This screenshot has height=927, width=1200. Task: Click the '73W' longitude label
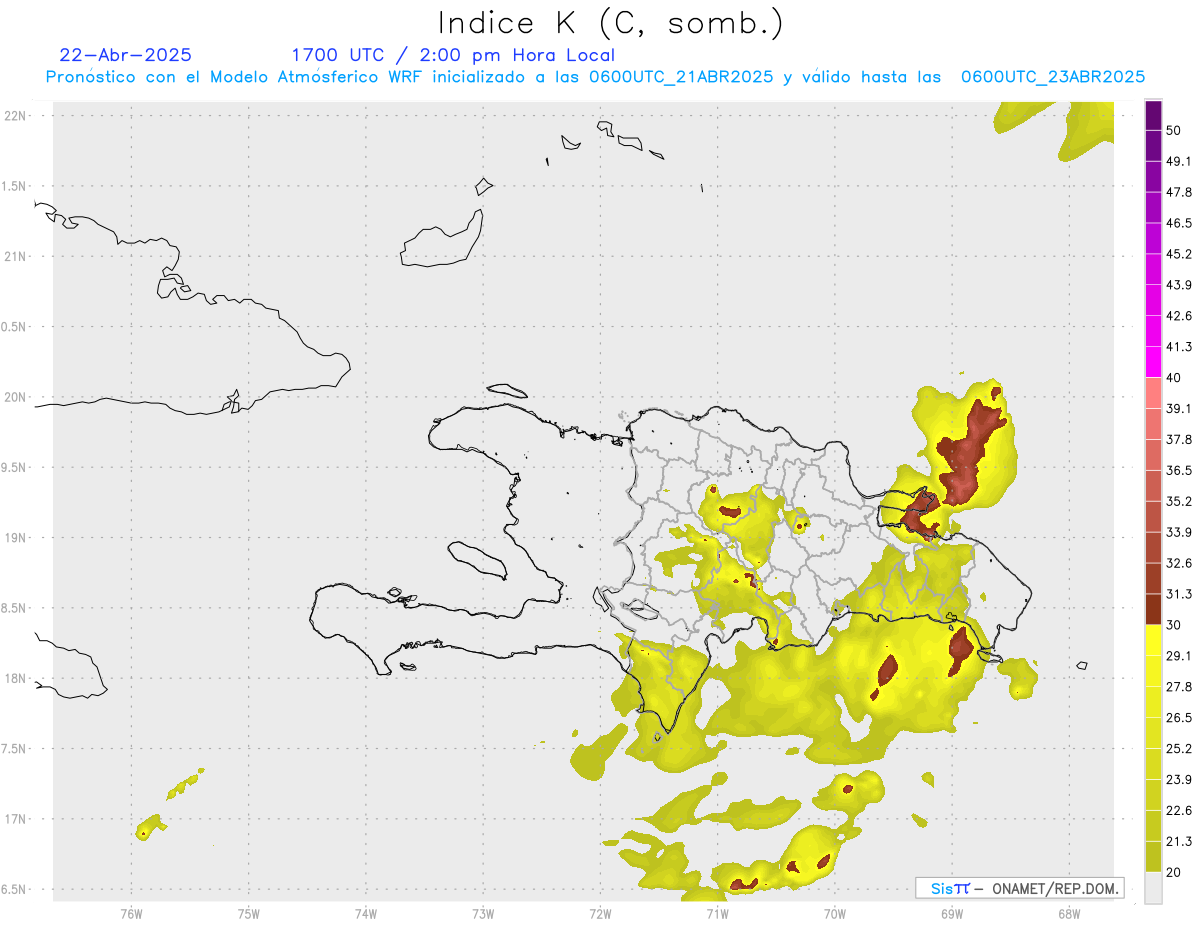(x=483, y=914)
